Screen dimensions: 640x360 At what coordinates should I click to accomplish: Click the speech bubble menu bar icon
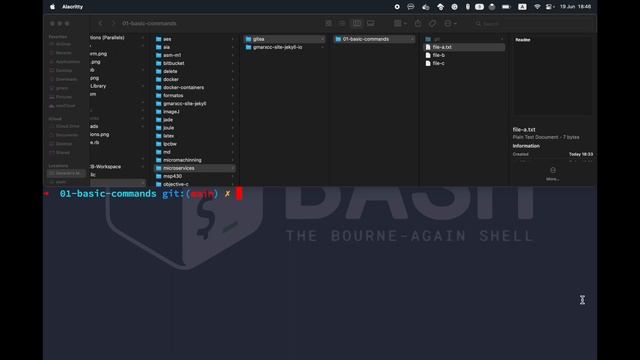411,7
